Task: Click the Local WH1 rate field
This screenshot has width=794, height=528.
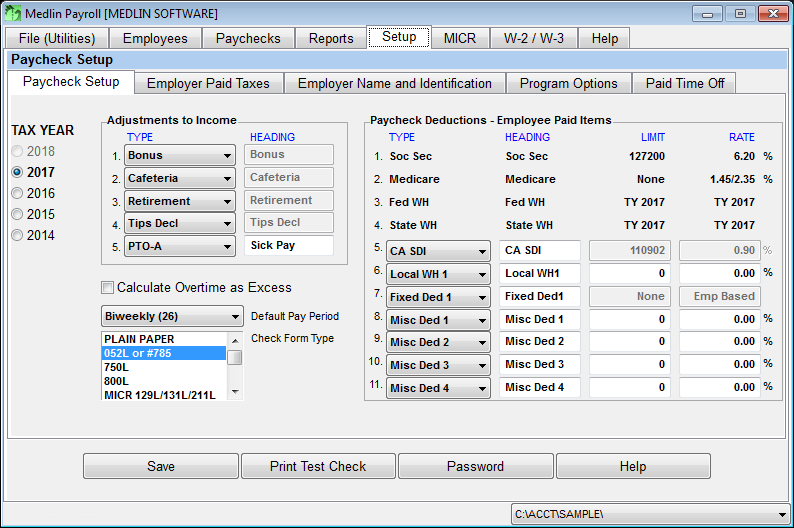Action: [x=720, y=274]
